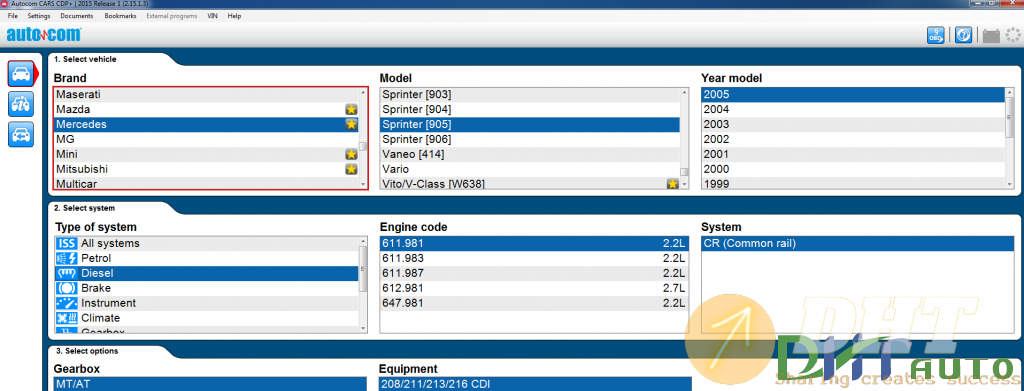Viewport: 1024px width, 391px height.
Task: Open the Settings menu
Action: point(39,16)
